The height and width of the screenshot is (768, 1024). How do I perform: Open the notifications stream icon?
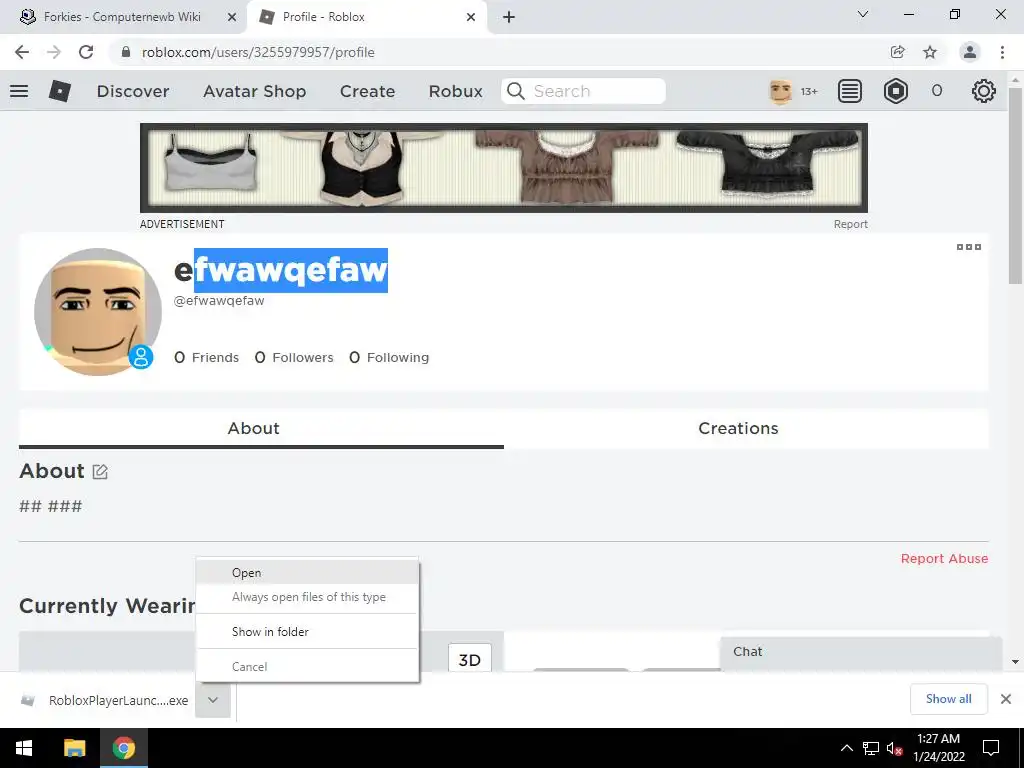pos(850,91)
